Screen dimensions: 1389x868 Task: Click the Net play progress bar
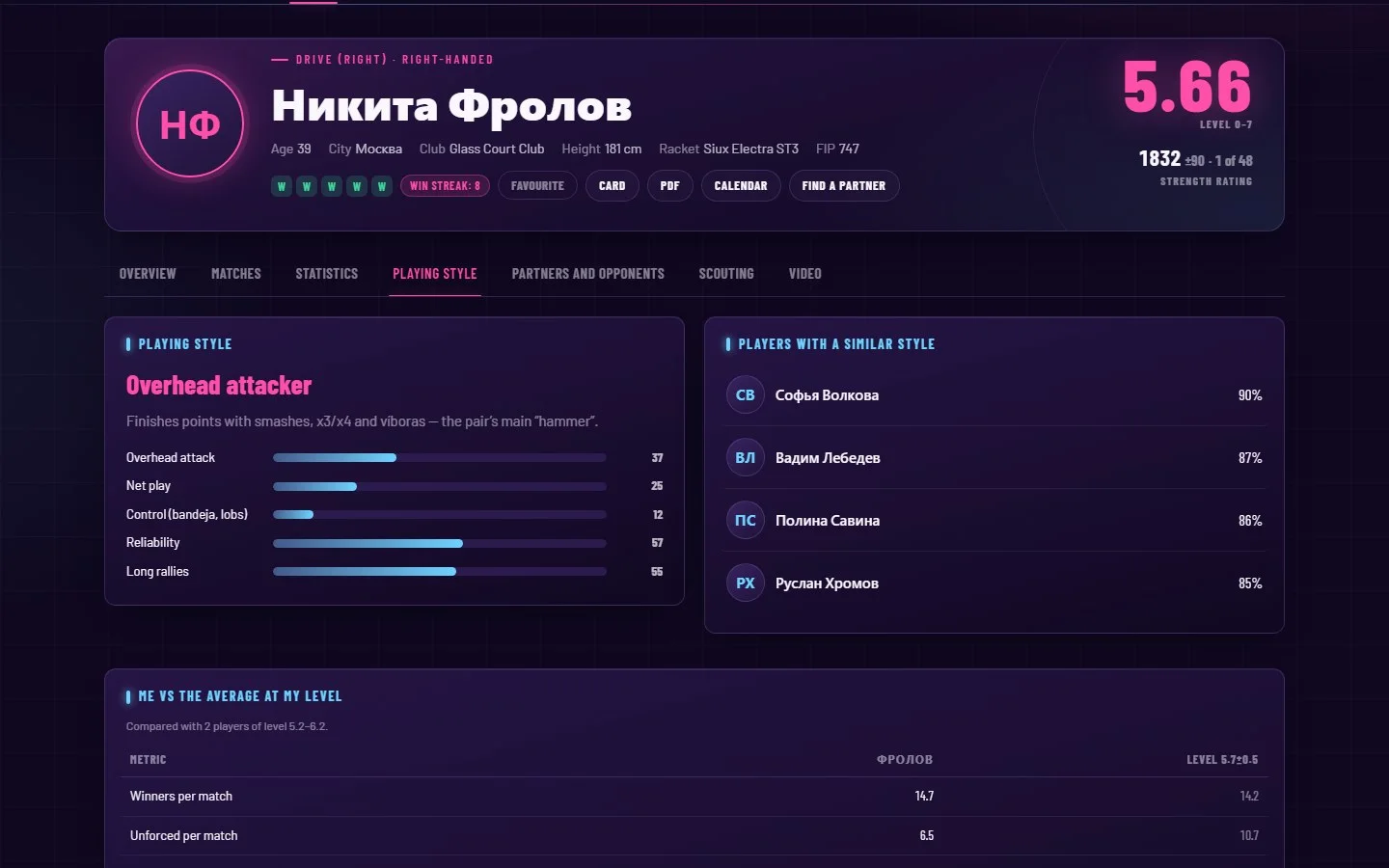pos(440,486)
